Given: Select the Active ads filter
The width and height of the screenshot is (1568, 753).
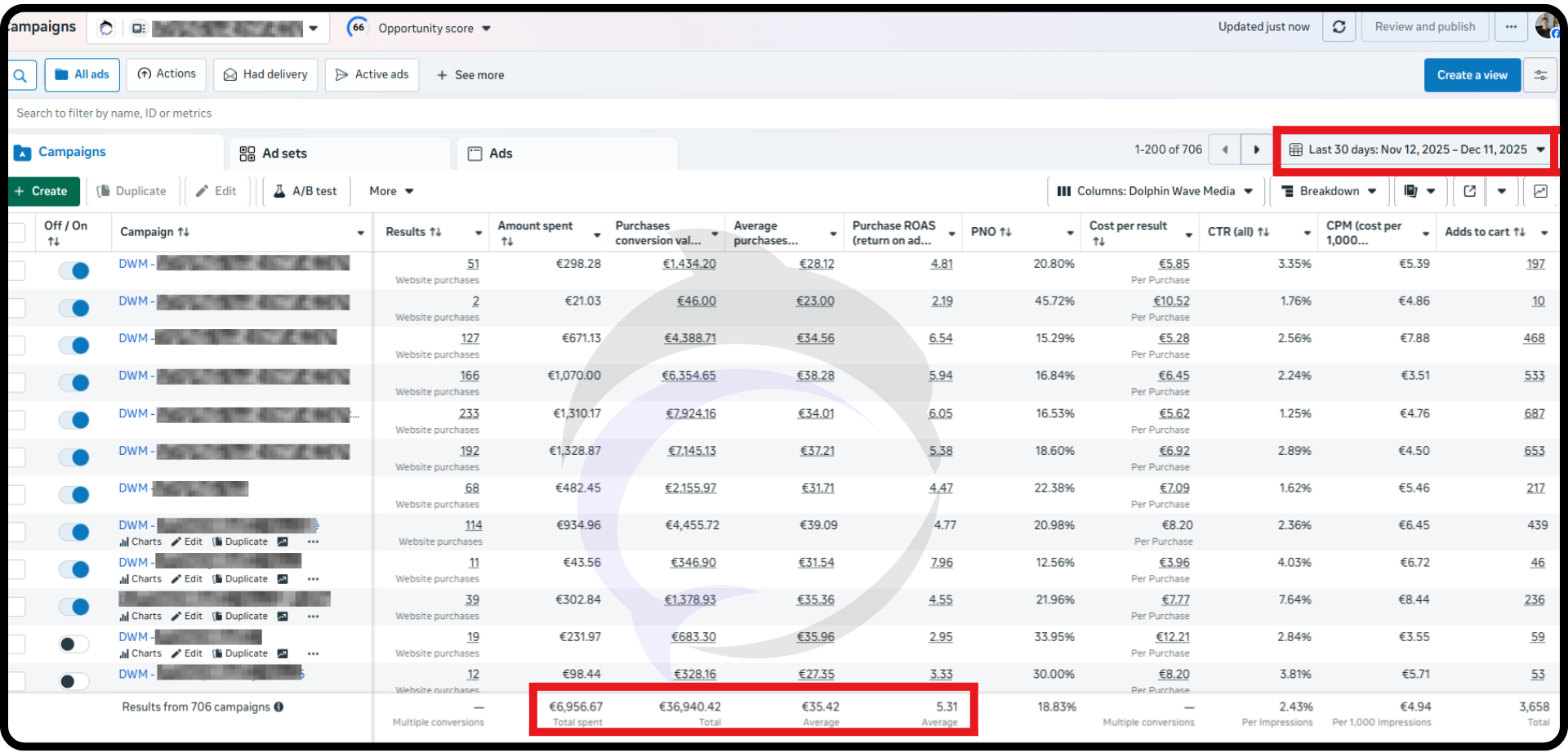Looking at the screenshot, I should pos(372,75).
